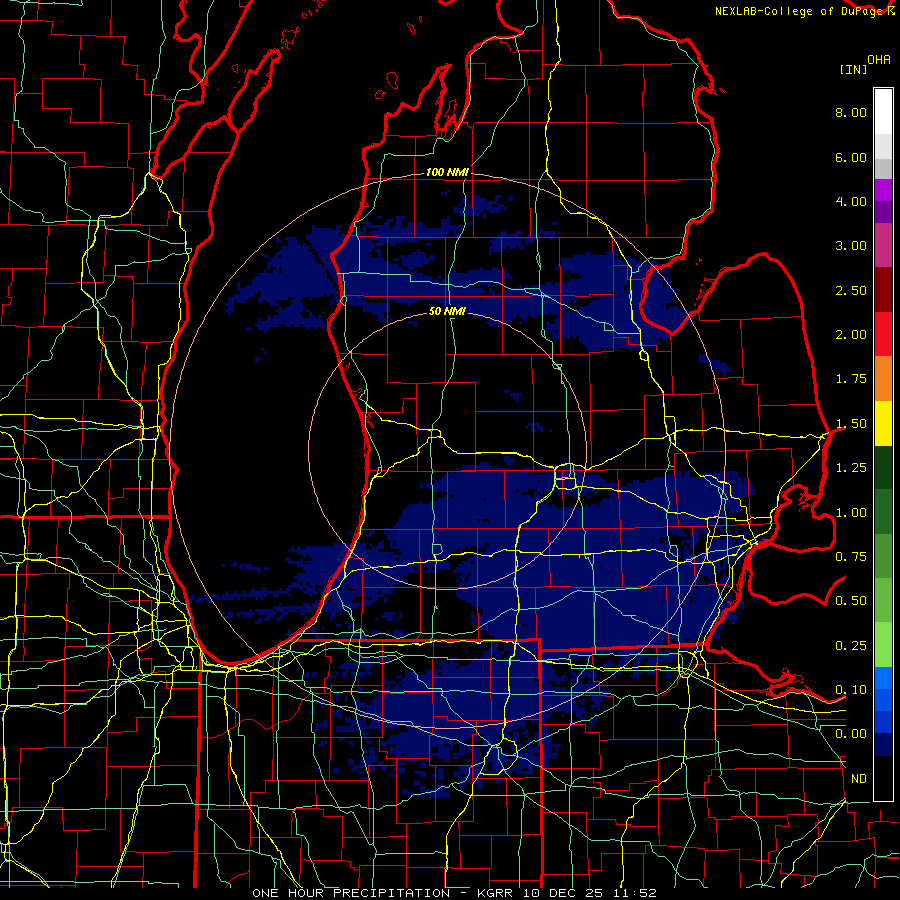This screenshot has height=900, width=900.
Task: Select the 1.00 legend value
Action: tap(851, 513)
